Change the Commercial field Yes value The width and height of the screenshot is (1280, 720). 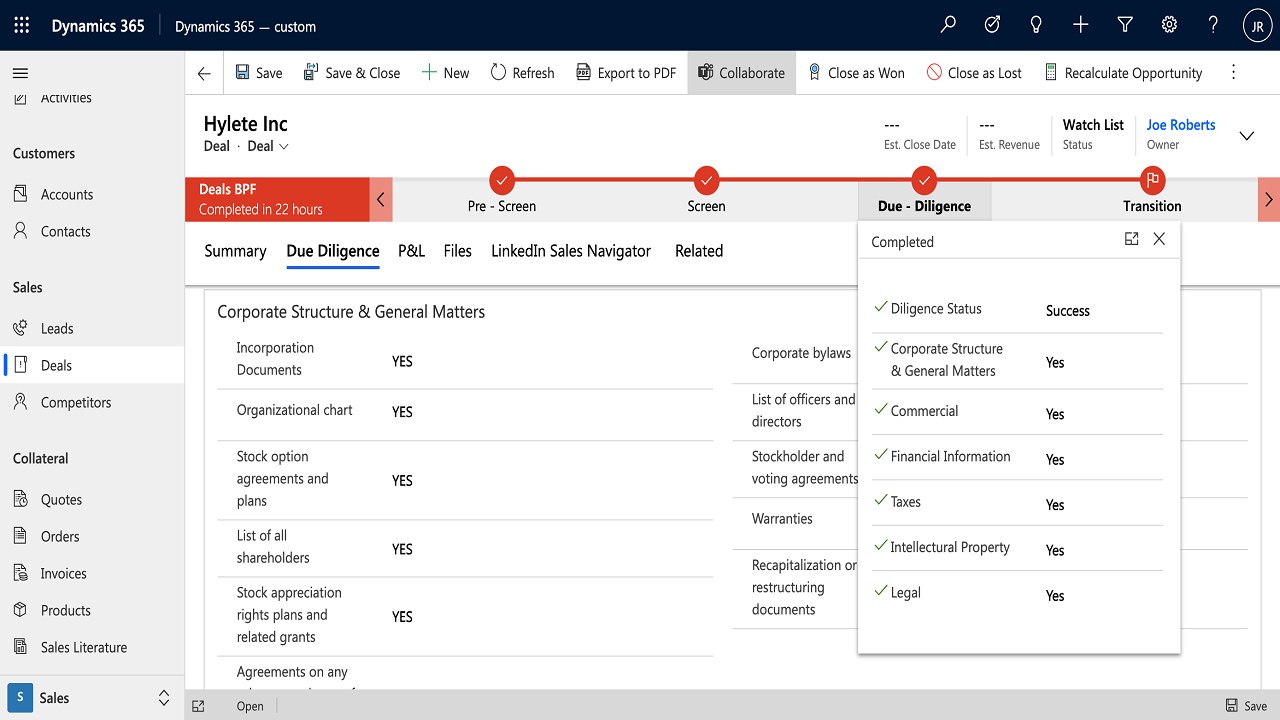pyautogui.click(x=1055, y=414)
